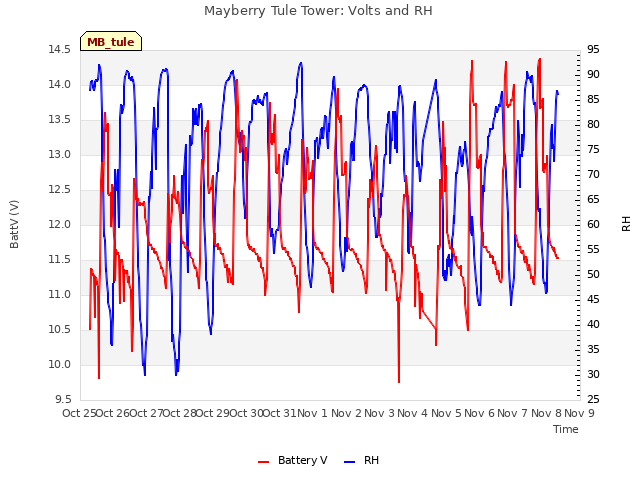
Task: Click the 'Oct 26' date label
Action: click(x=113, y=413)
